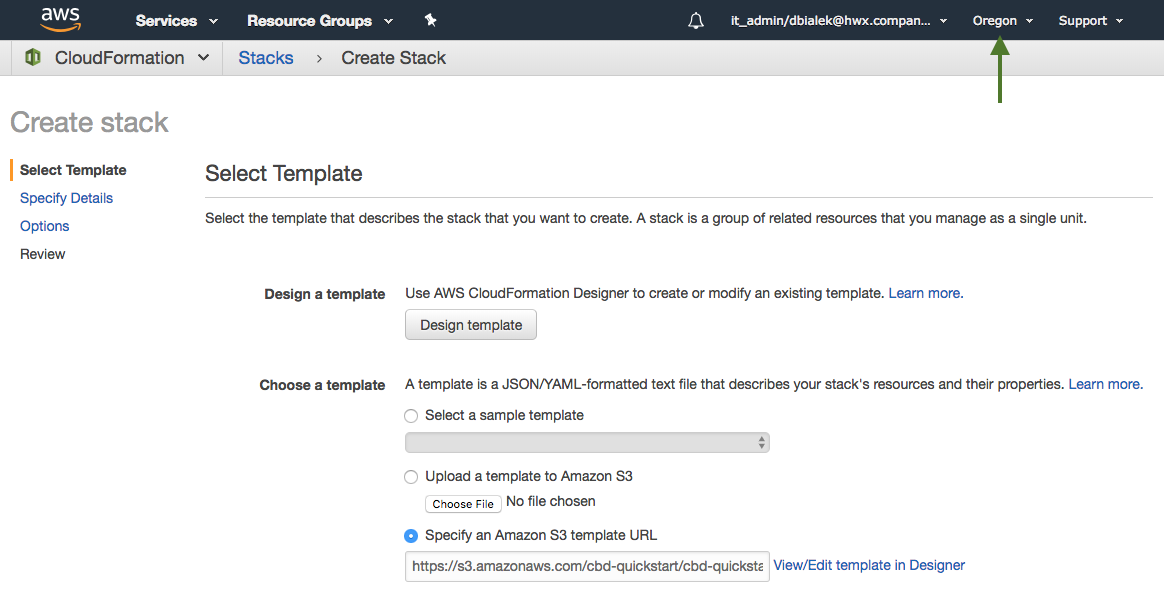Click the AWS logo home icon
Viewport: 1164px width, 604px height.
click(60, 19)
